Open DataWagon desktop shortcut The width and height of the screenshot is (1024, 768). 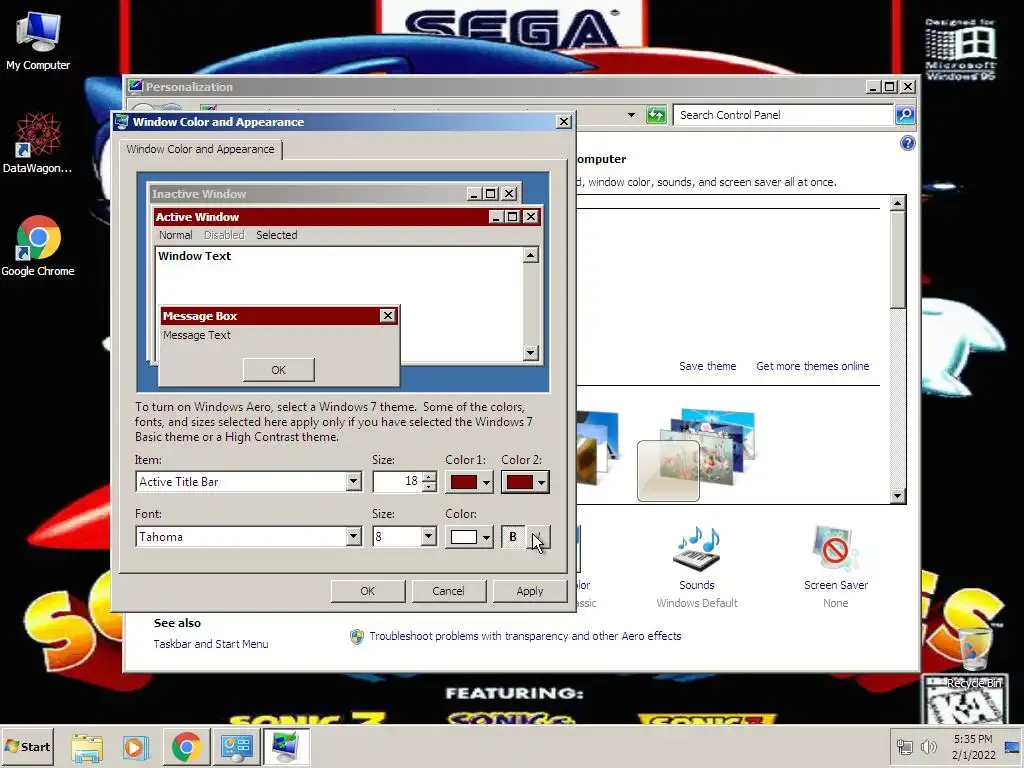pos(37,143)
